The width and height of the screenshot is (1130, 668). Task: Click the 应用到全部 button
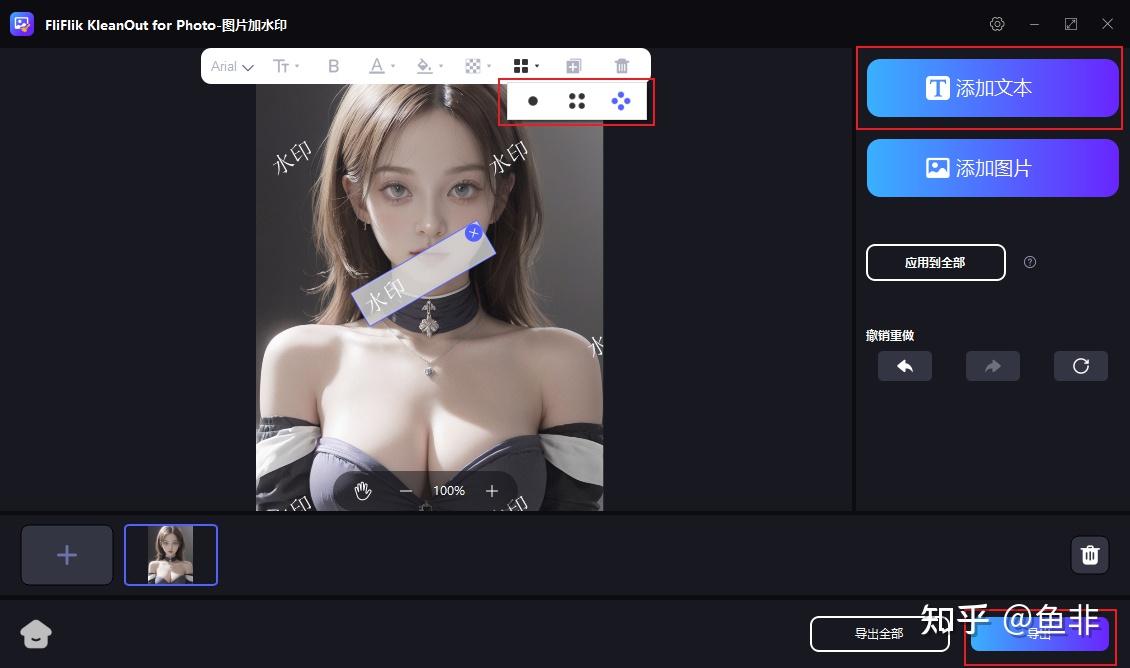point(935,262)
